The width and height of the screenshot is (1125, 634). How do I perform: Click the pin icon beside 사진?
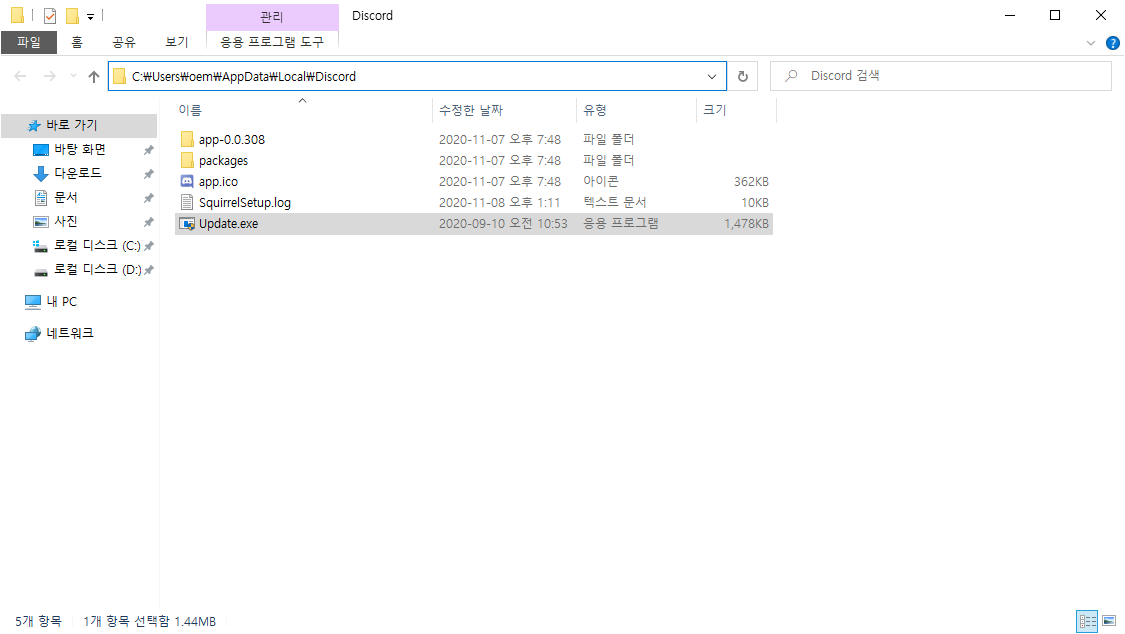149,222
